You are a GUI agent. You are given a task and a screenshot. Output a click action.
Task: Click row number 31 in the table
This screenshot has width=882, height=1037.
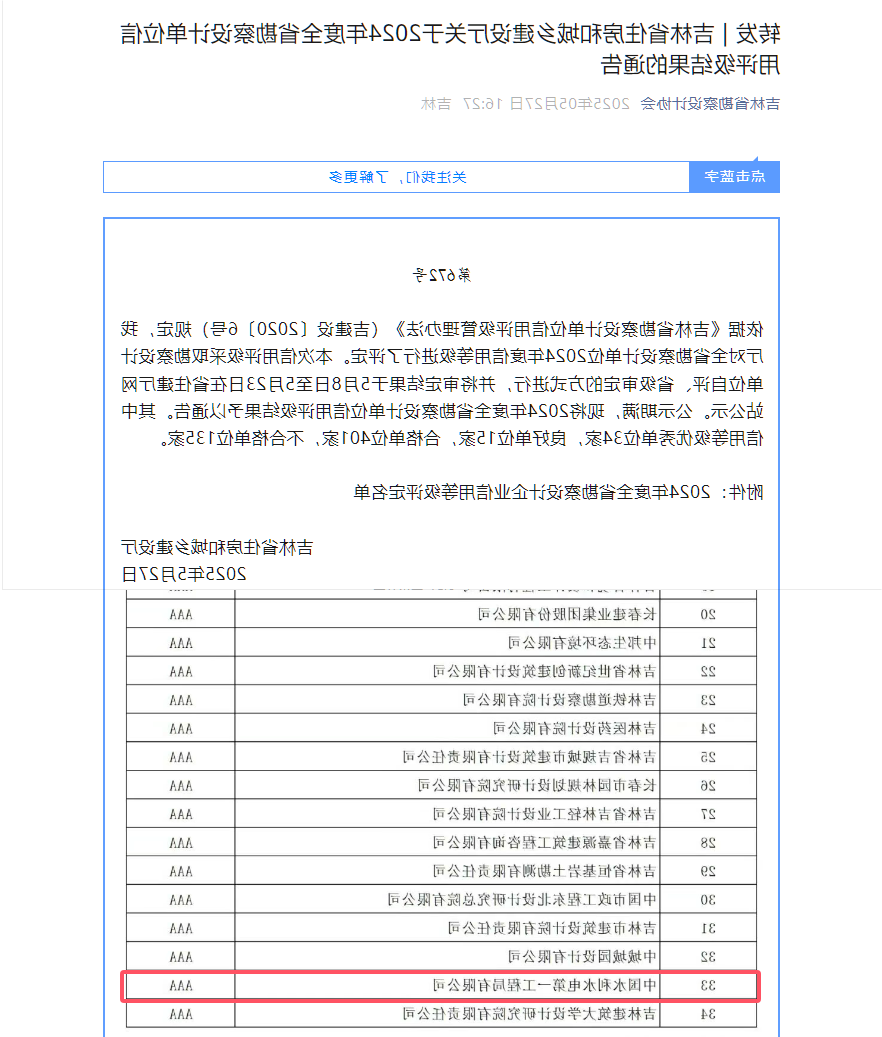tap(708, 928)
